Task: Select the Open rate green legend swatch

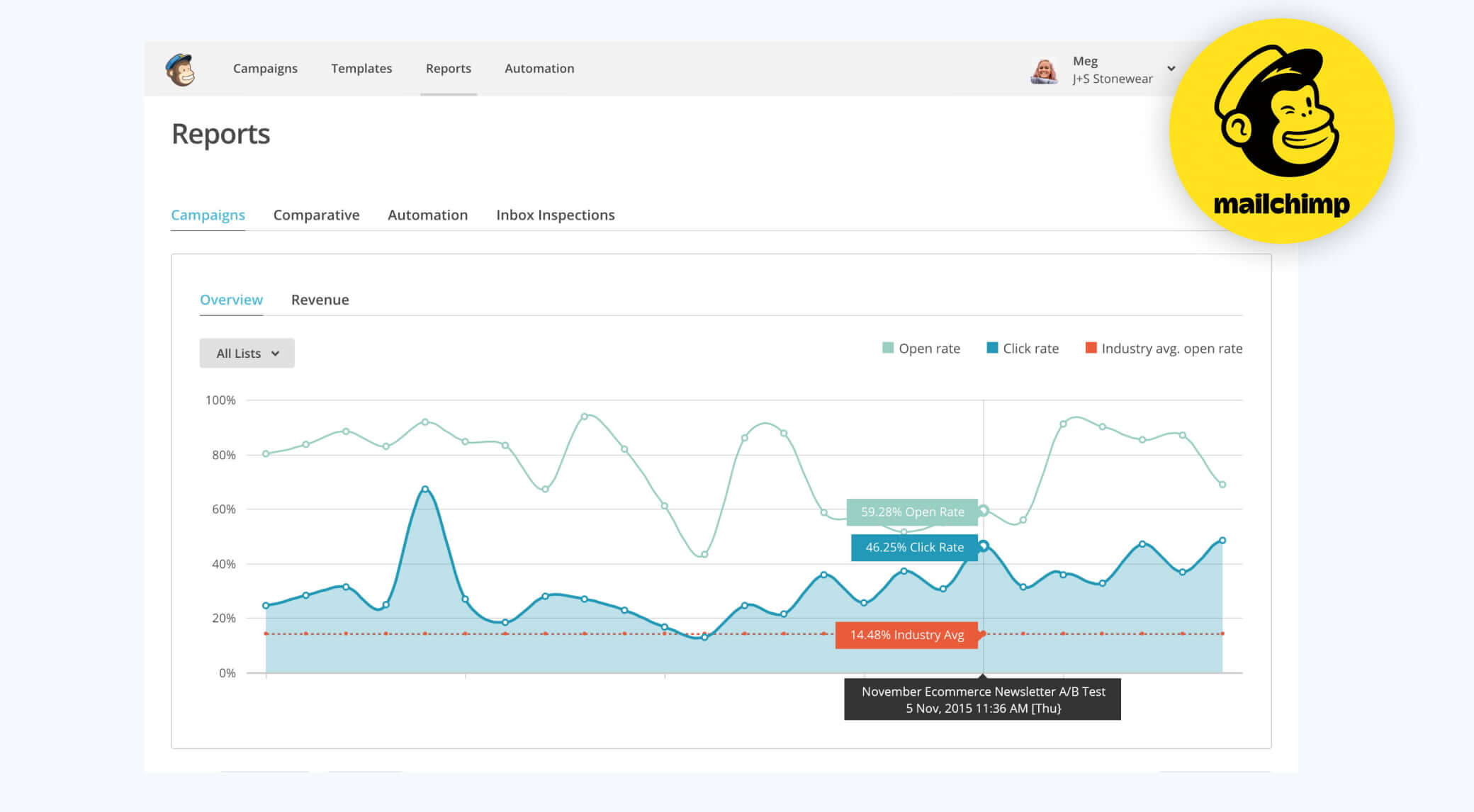Action: [x=887, y=348]
